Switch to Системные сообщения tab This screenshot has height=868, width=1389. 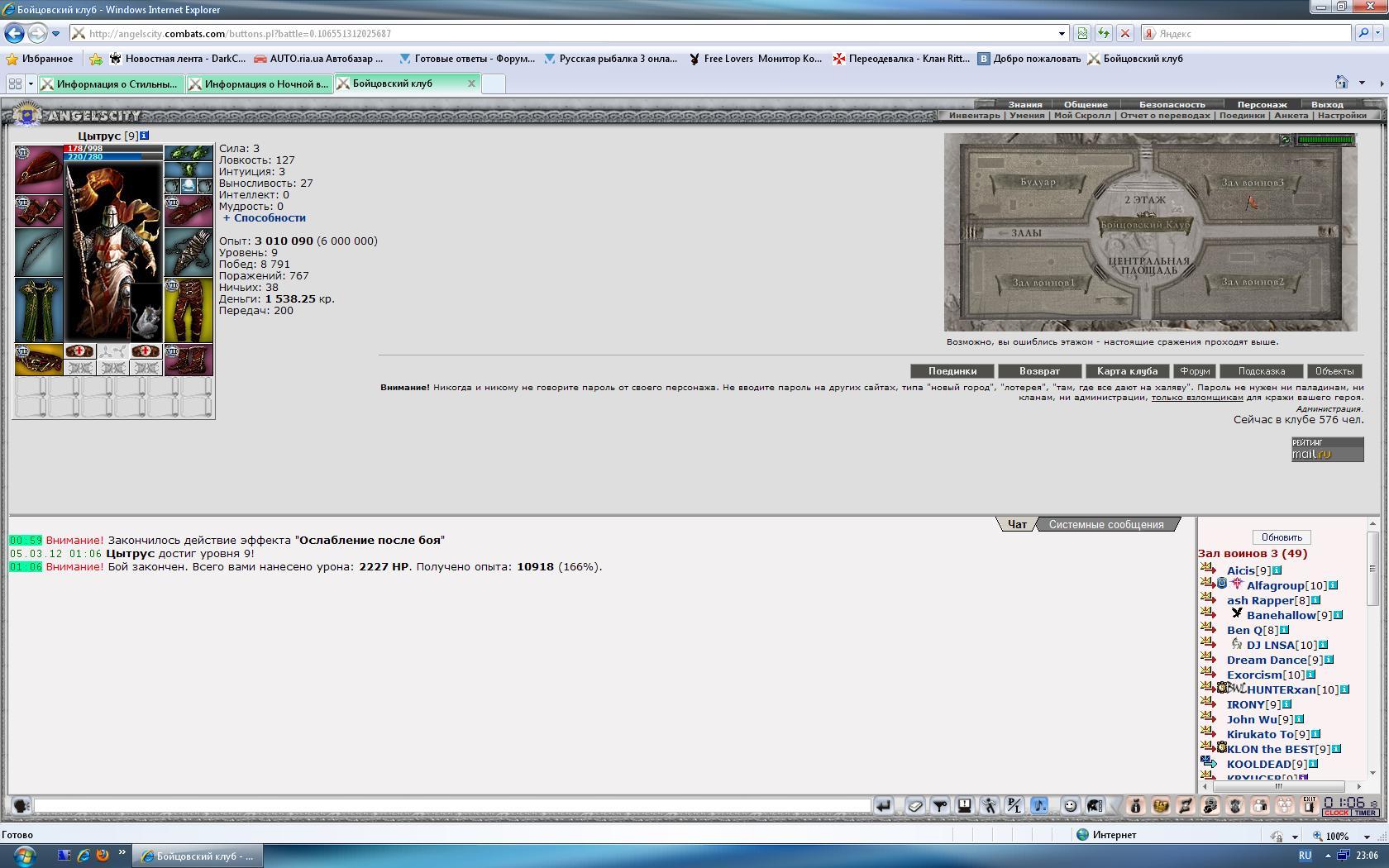[x=1106, y=524]
